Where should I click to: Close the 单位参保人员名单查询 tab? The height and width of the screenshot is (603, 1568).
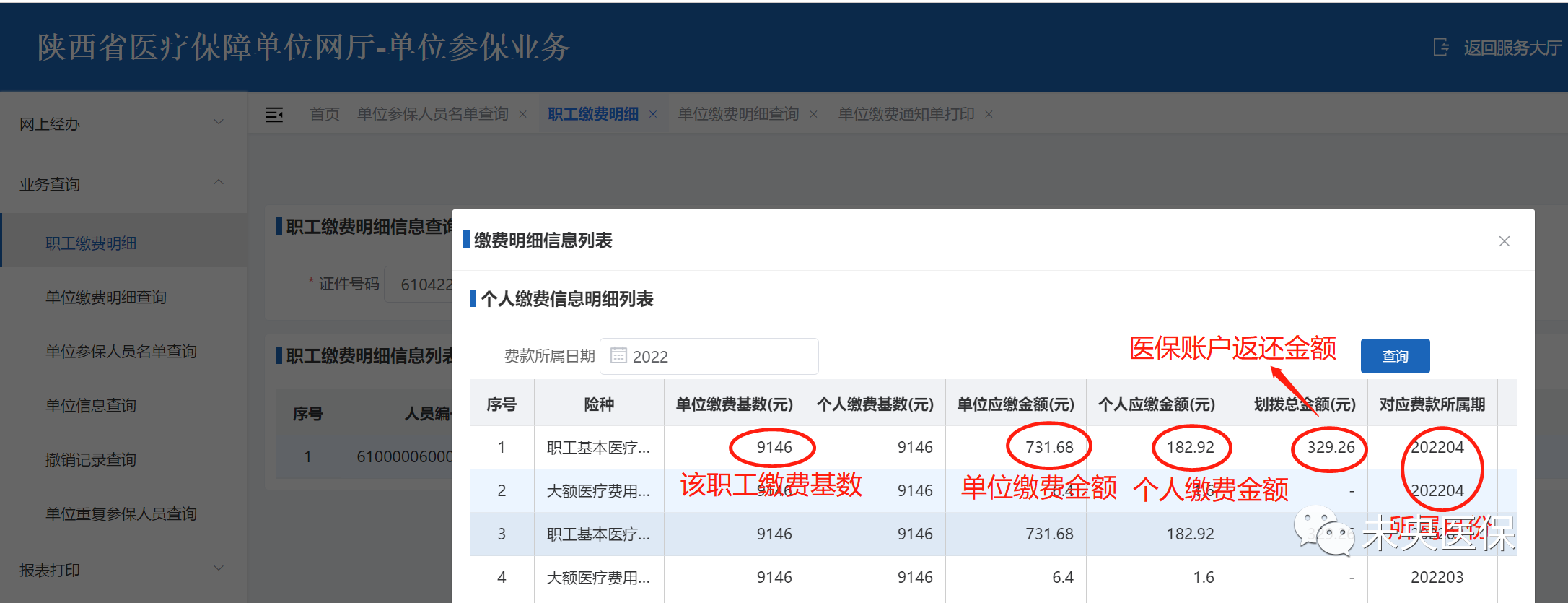[522, 114]
